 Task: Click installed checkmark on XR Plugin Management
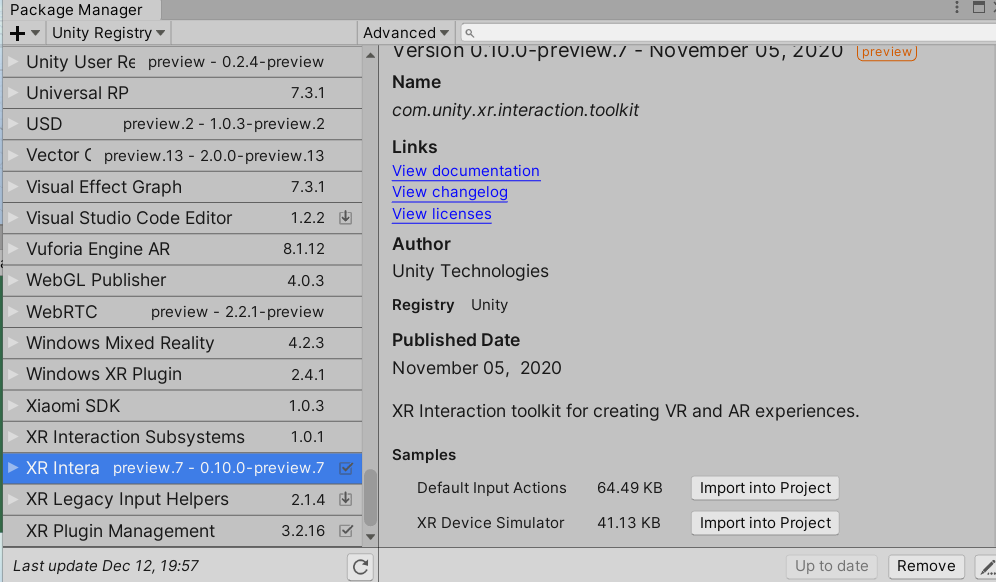pos(346,531)
